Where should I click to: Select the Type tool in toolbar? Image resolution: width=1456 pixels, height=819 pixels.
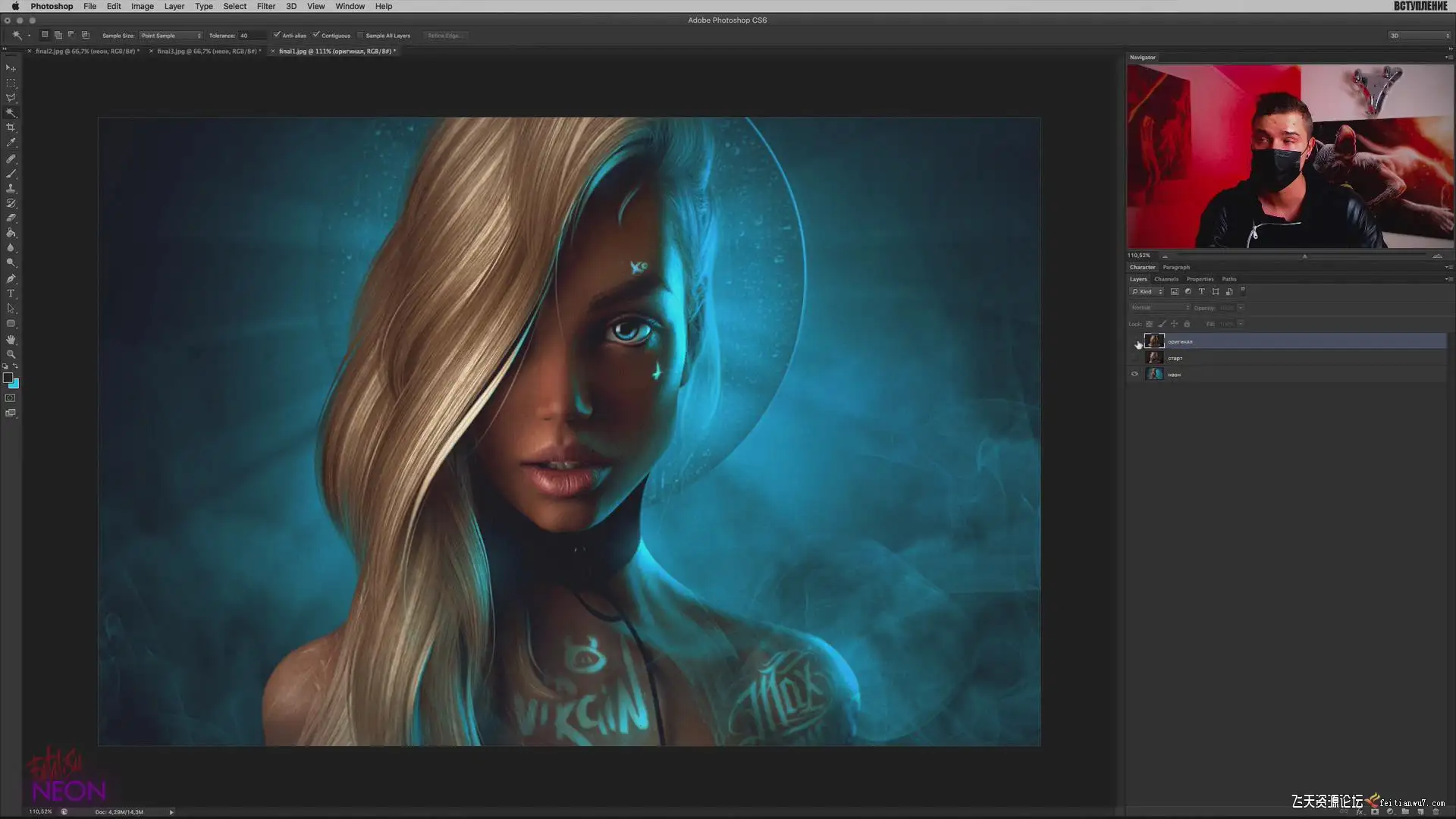pyautogui.click(x=11, y=293)
